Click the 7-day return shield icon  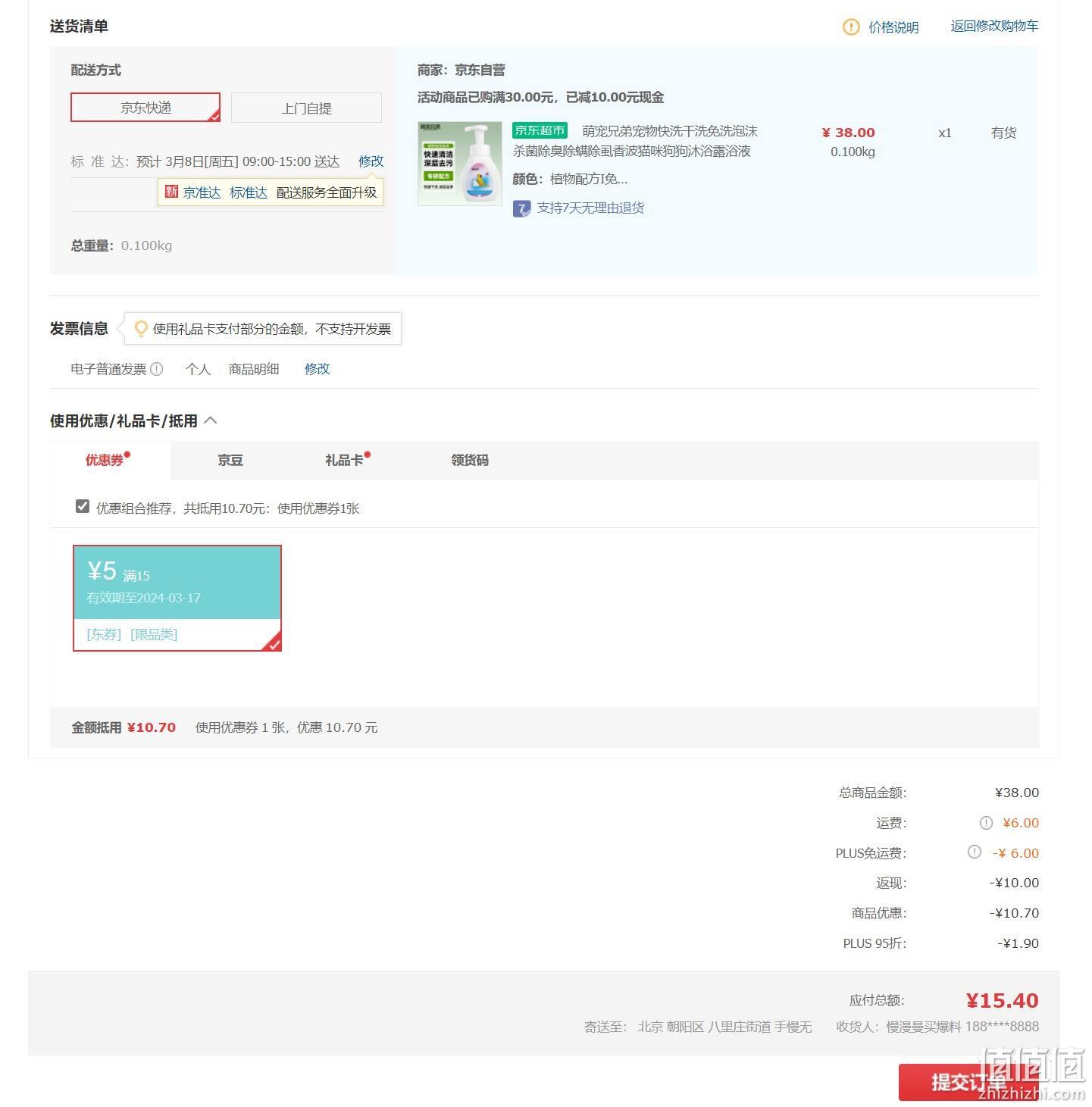[521, 208]
